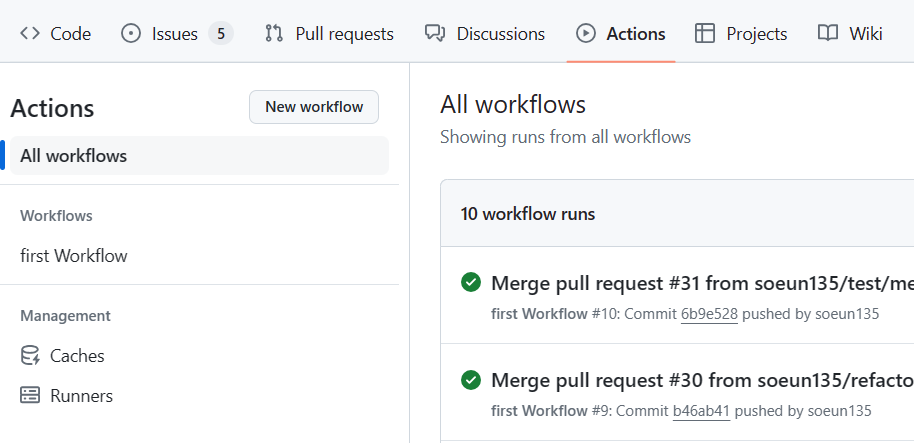The image size is (914, 443).
Task: Open the Code tab
Action: (55, 34)
